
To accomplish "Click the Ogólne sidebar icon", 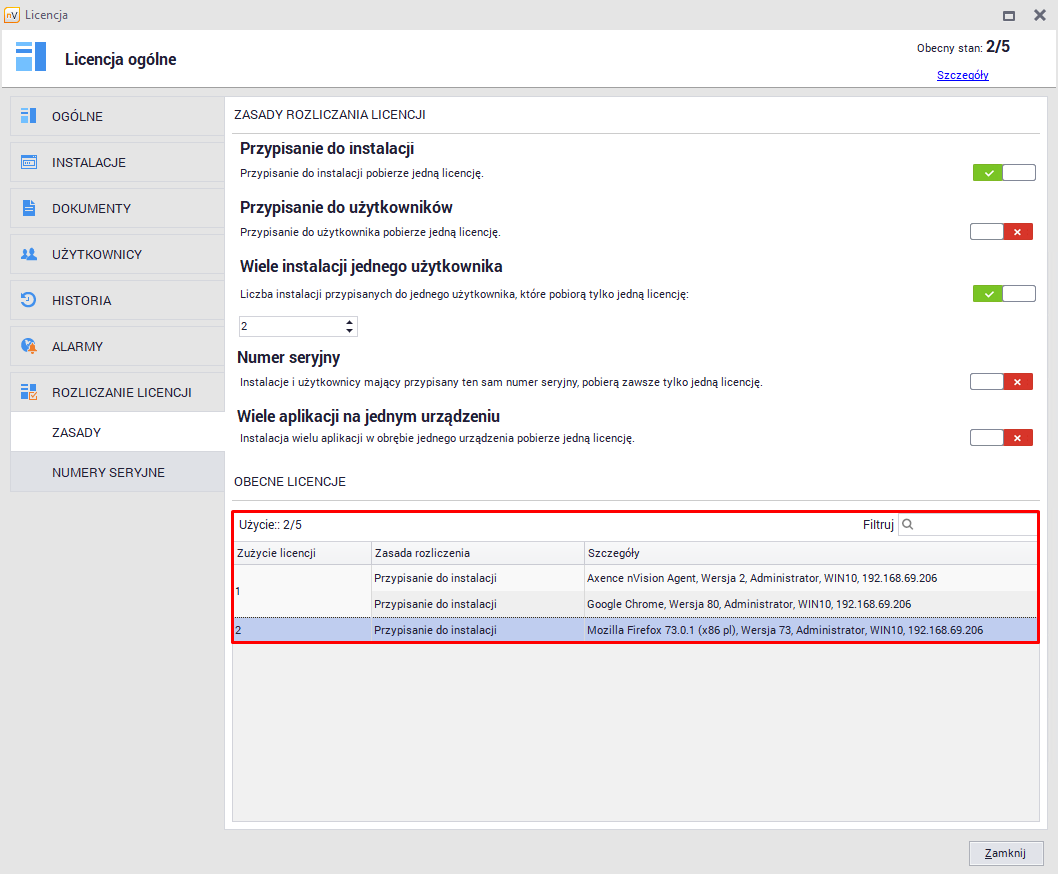I will point(29,116).
